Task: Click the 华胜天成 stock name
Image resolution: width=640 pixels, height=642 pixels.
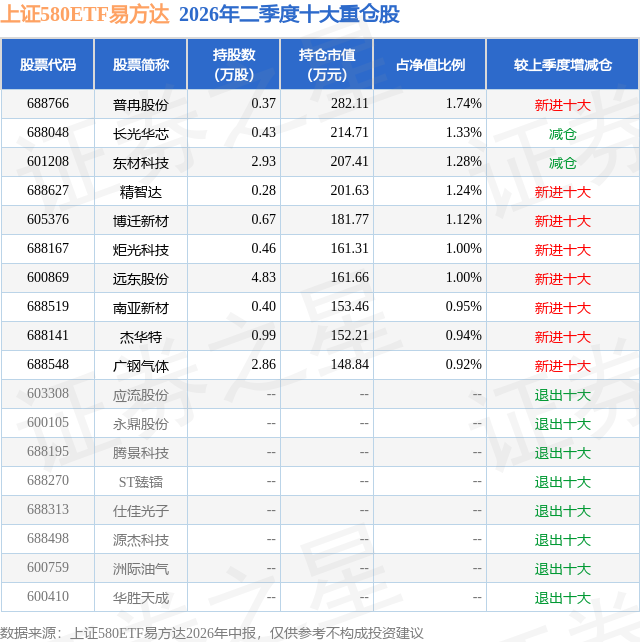Action: point(141,598)
